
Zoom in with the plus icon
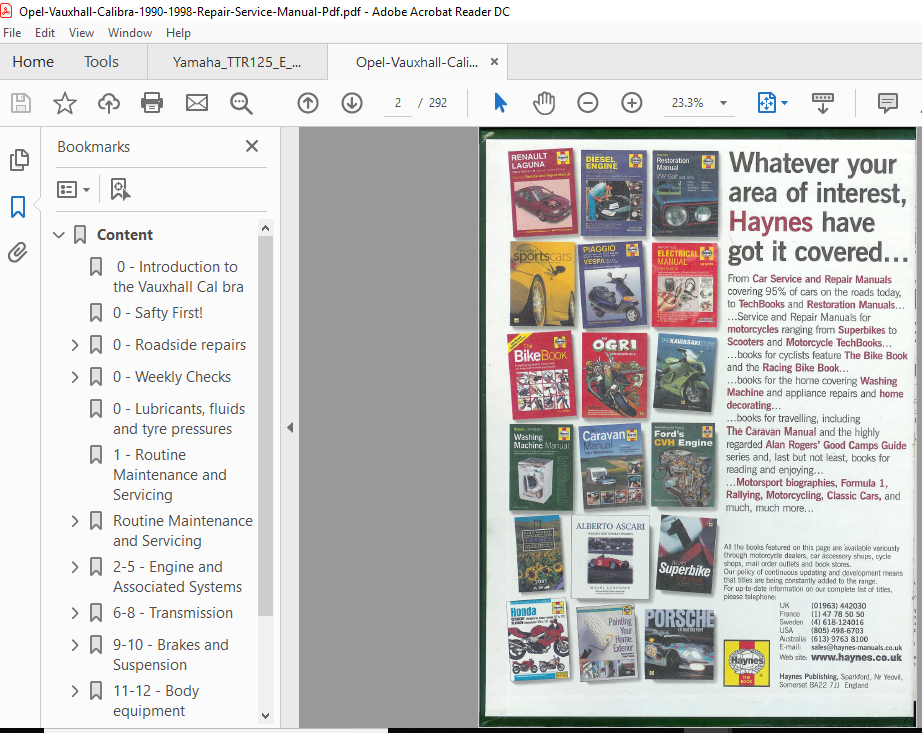pyautogui.click(x=632, y=103)
